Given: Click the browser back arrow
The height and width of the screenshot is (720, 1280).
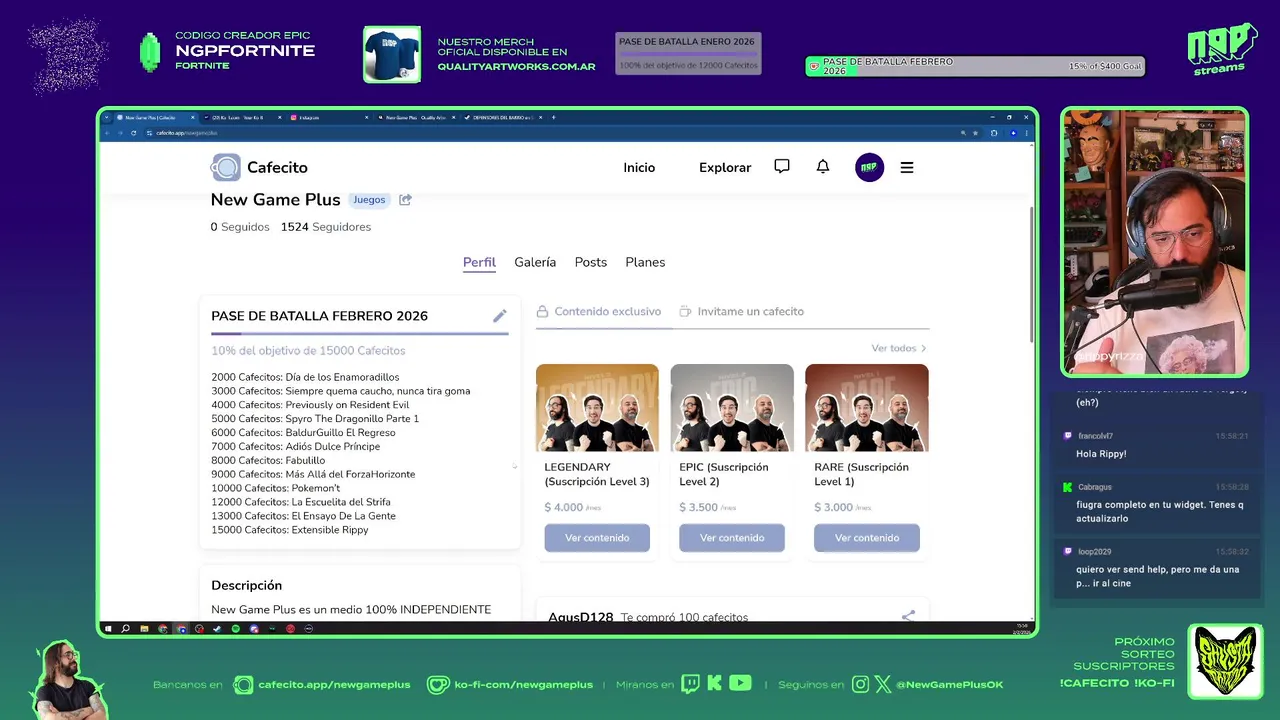Looking at the screenshot, I should [x=107, y=133].
